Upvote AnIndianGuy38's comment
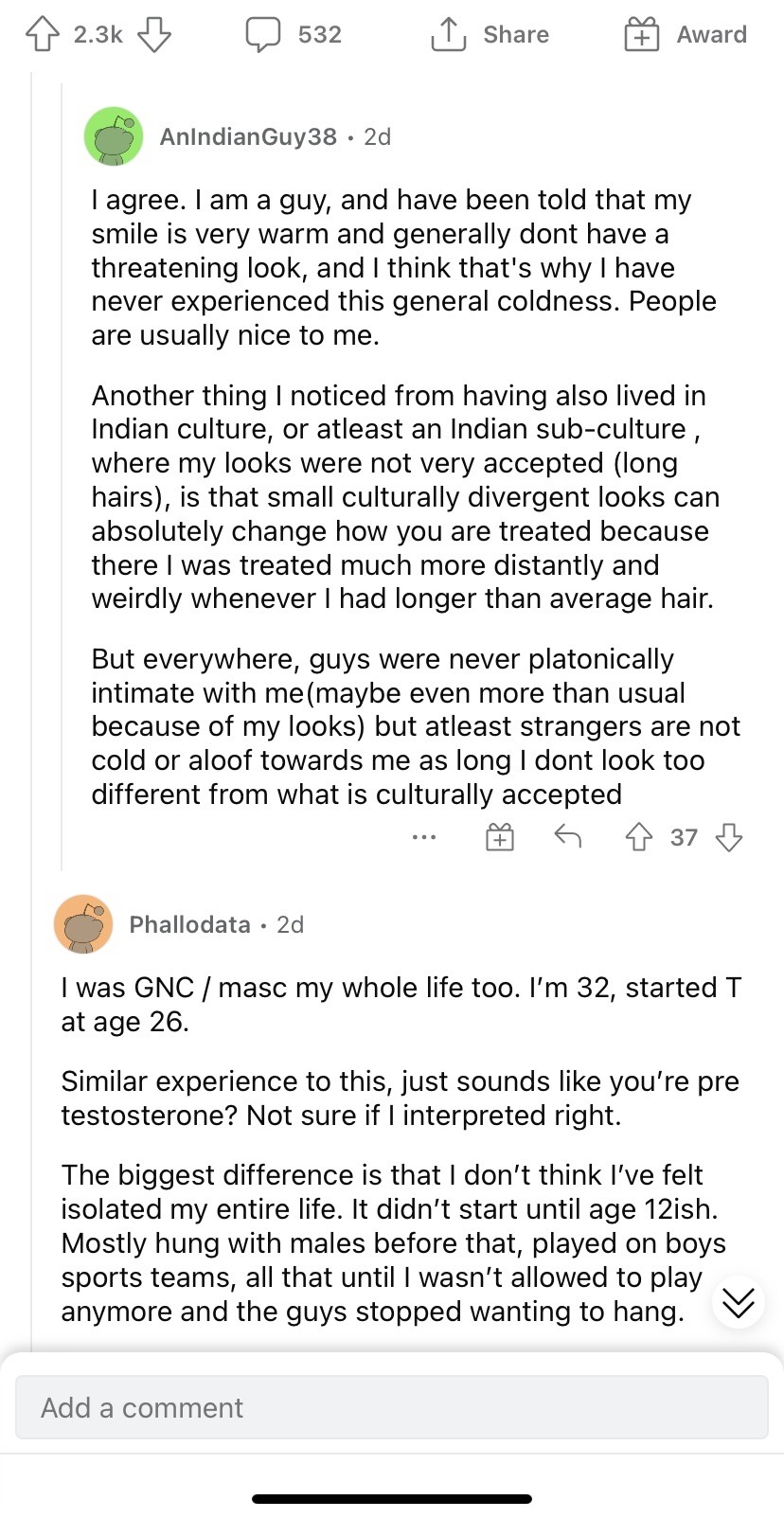784x1518 pixels. click(x=639, y=837)
